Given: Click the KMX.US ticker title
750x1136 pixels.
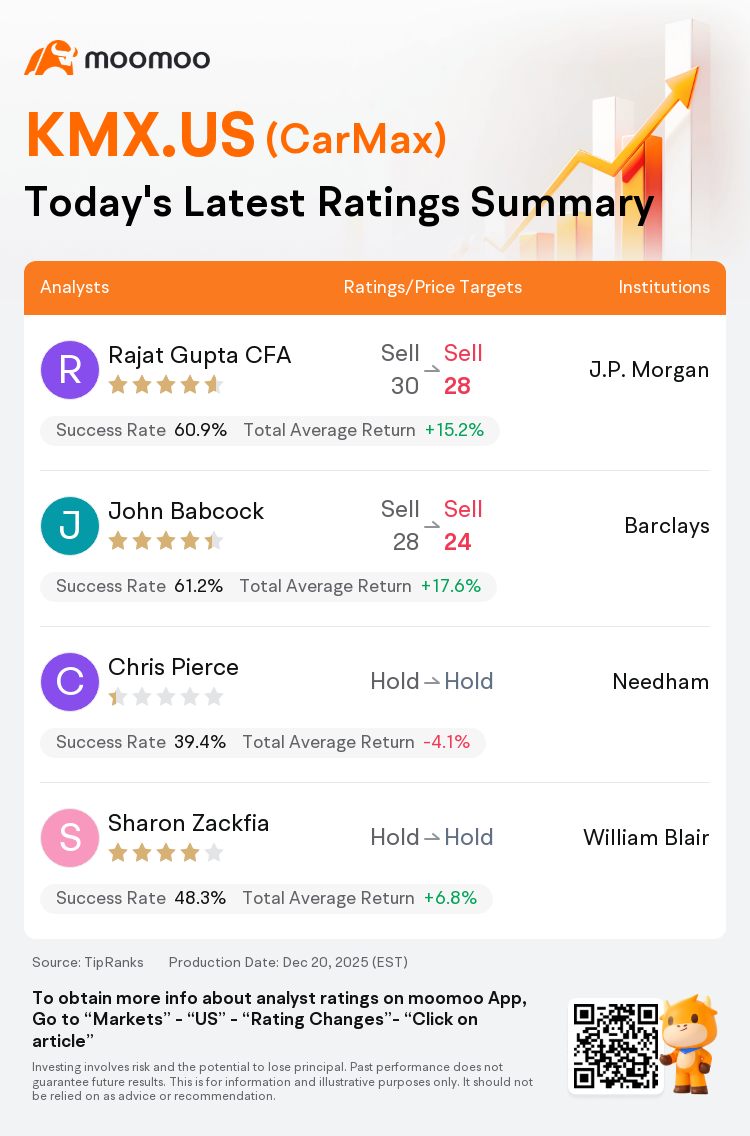Looking at the screenshot, I should [140, 137].
